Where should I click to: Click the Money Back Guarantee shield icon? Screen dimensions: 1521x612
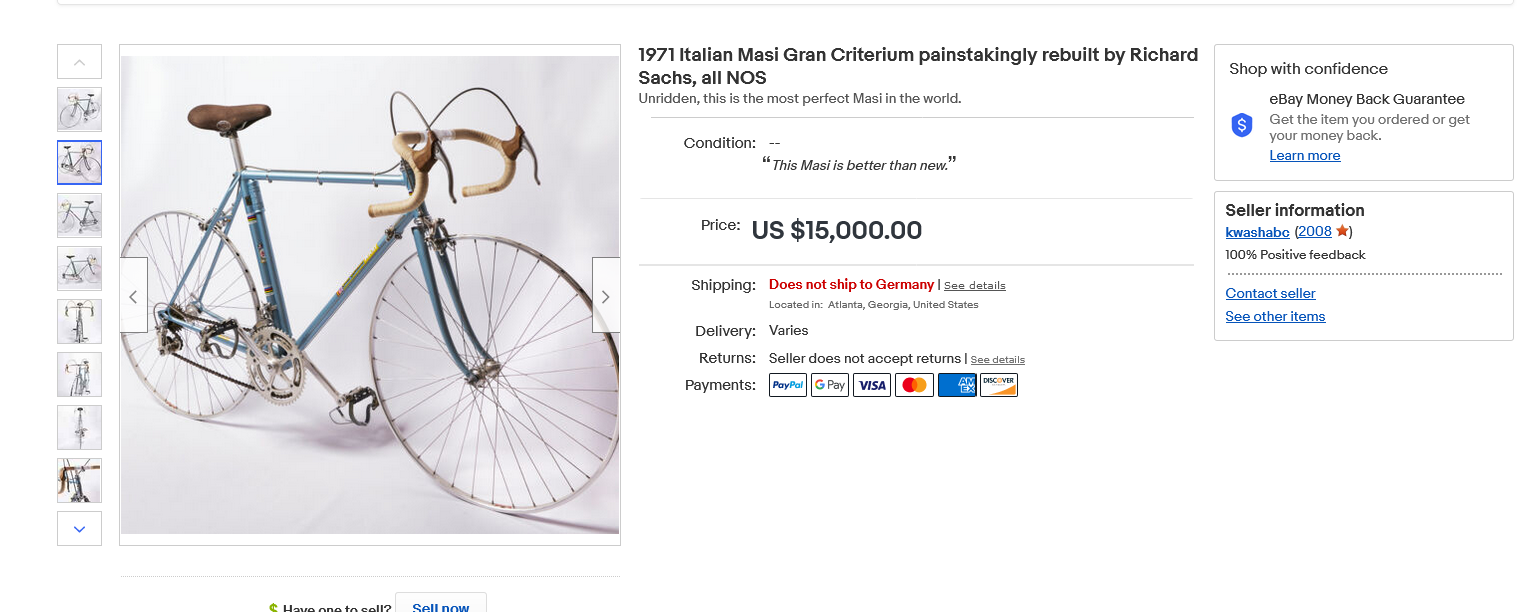coord(1242,125)
